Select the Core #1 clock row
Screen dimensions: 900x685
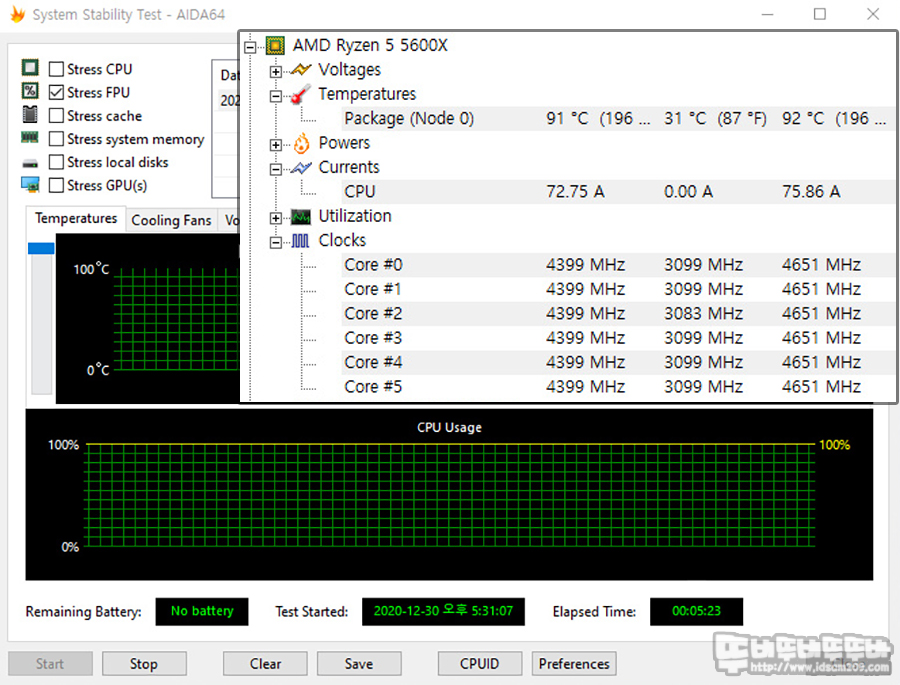coord(618,289)
